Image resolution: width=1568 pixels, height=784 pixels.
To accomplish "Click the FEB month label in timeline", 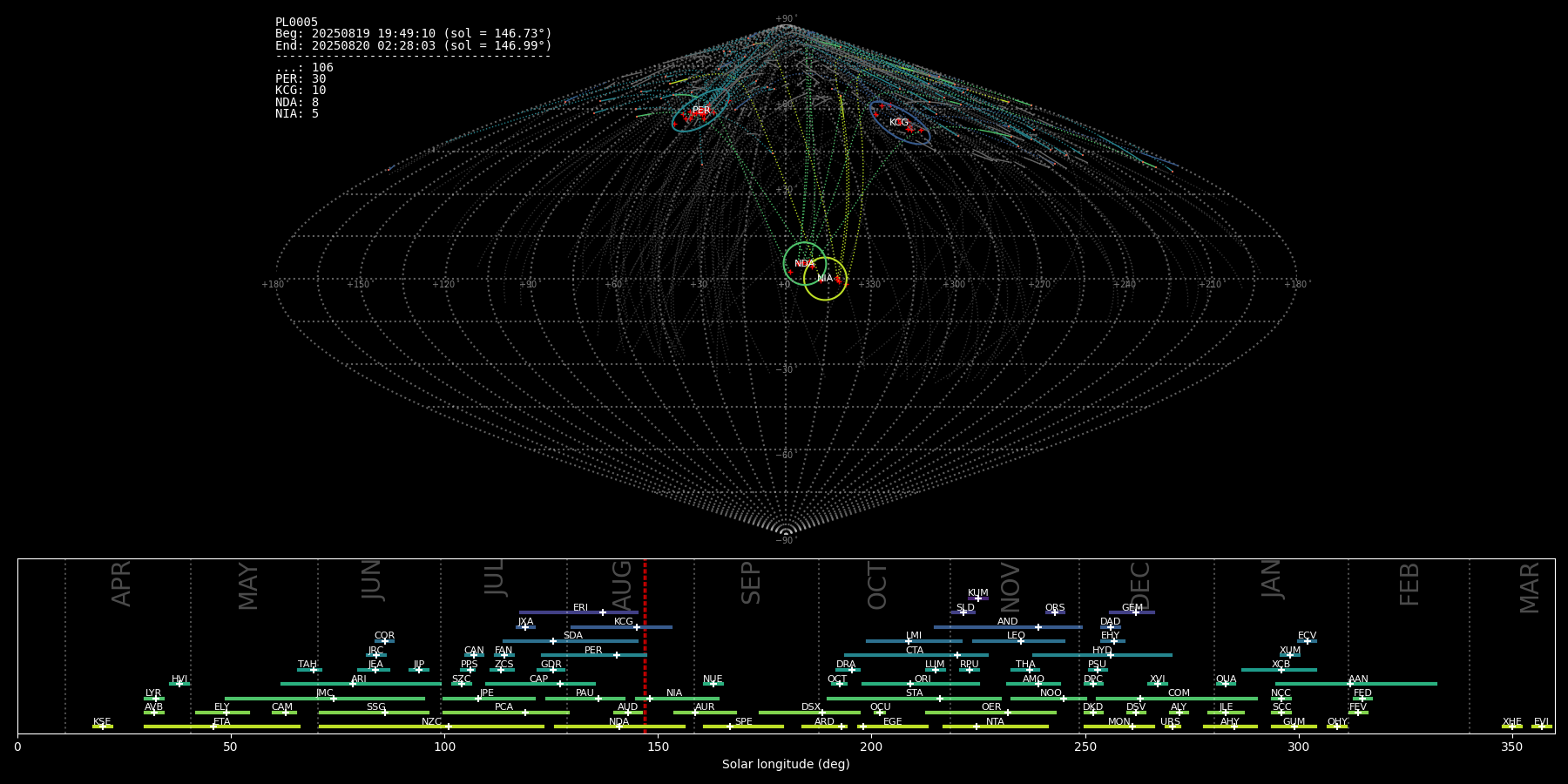I will [x=1409, y=584].
